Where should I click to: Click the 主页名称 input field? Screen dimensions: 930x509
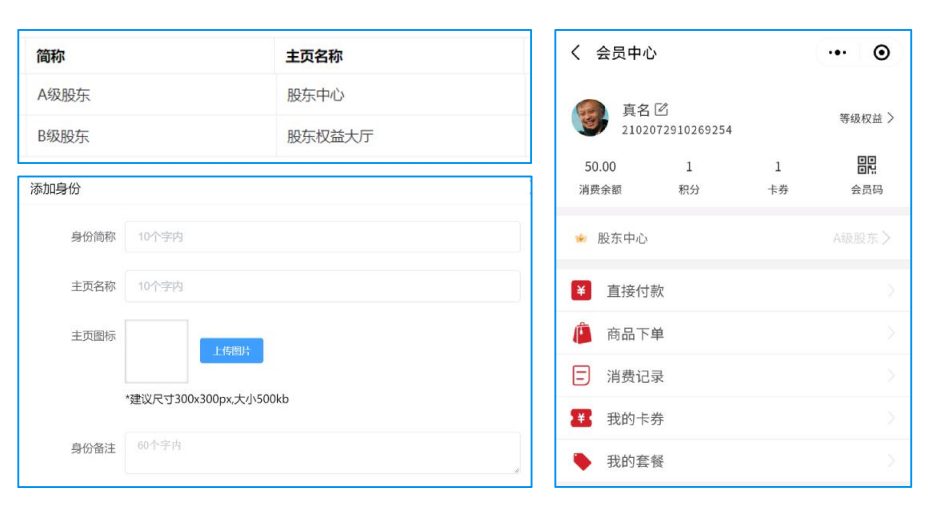[x=322, y=286]
